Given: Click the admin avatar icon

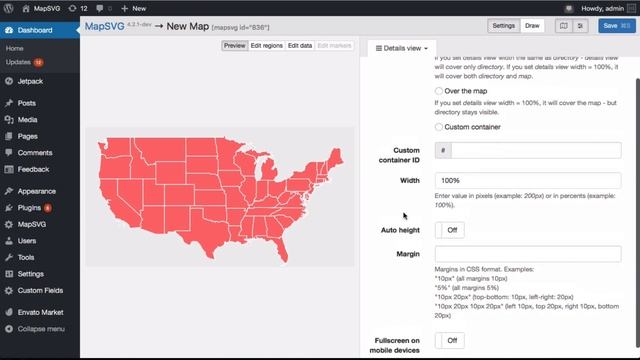Looking at the screenshot, I should click(632, 8).
